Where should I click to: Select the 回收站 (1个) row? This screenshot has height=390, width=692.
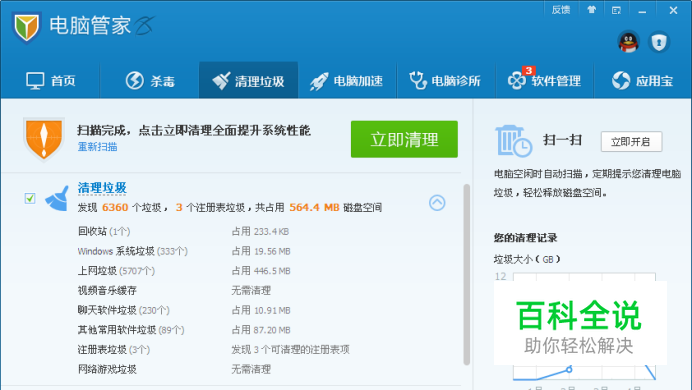click(214, 231)
